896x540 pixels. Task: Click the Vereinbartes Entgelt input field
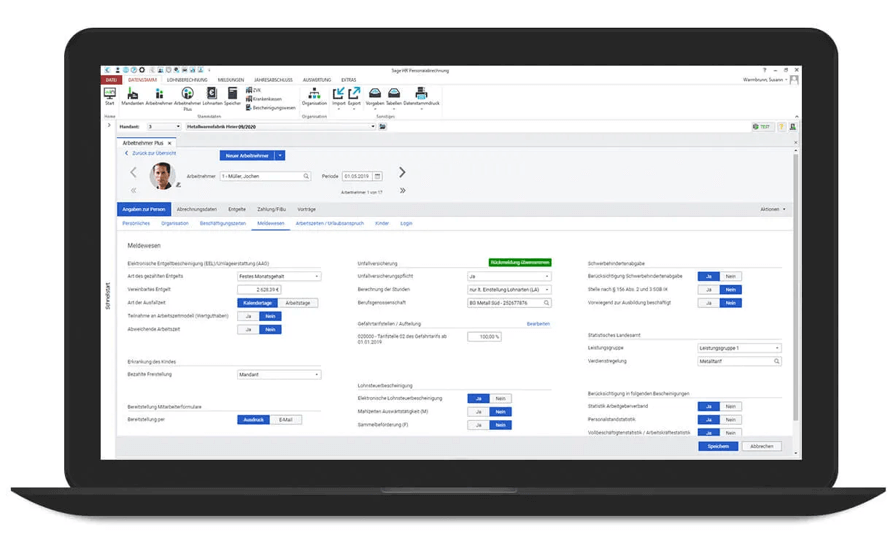point(259,290)
